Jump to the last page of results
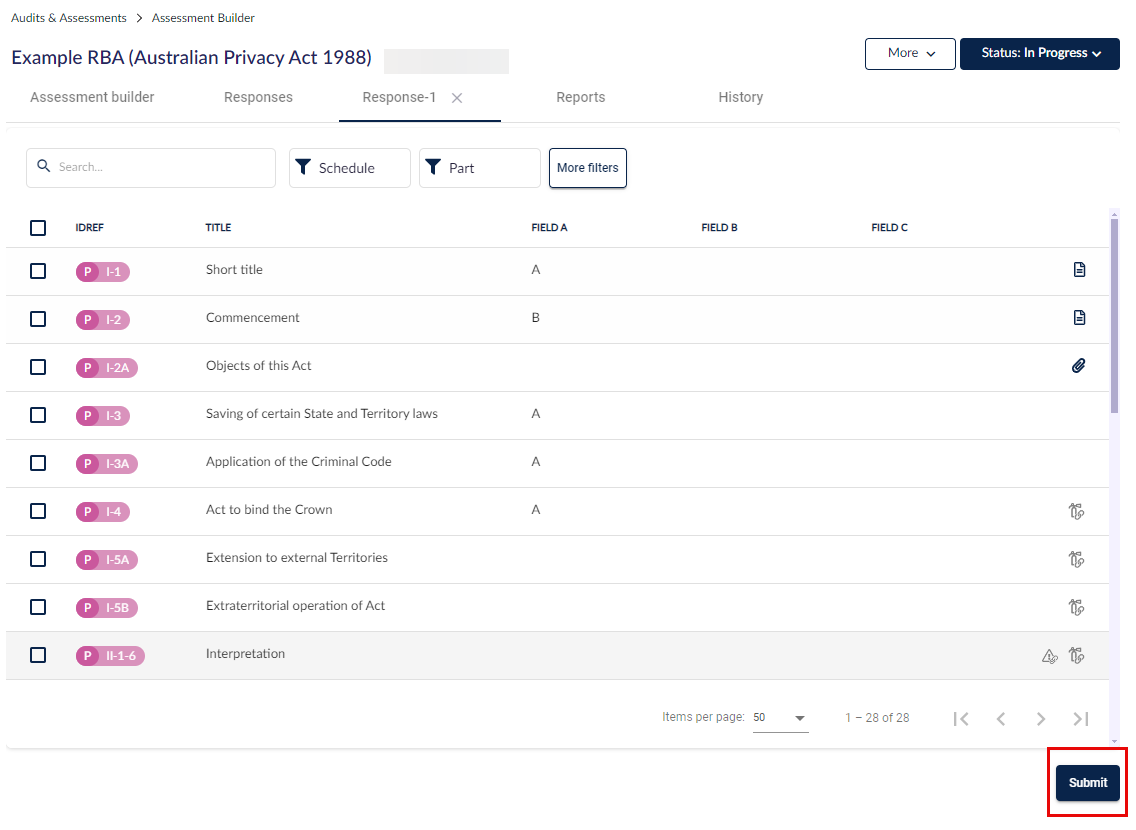Viewport: 1136px width, 830px height. (x=1080, y=718)
